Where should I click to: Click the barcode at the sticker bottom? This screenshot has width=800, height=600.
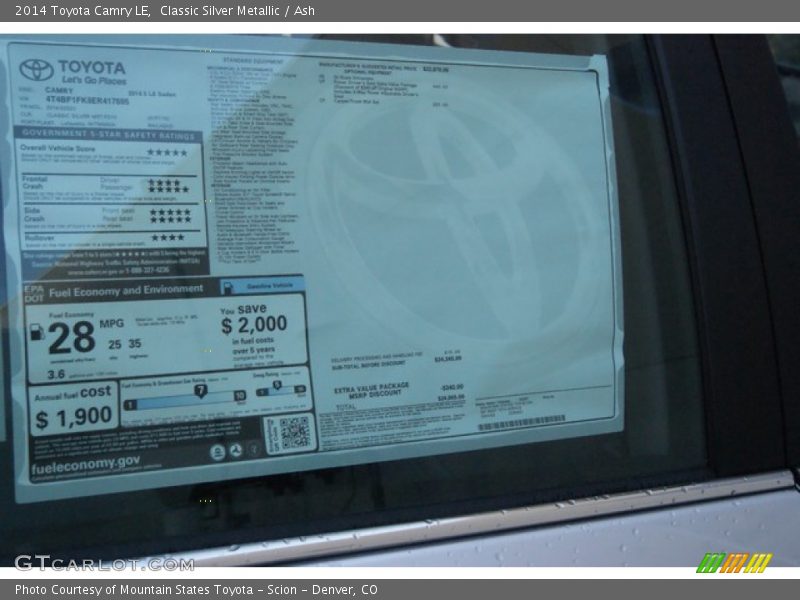(x=522, y=422)
